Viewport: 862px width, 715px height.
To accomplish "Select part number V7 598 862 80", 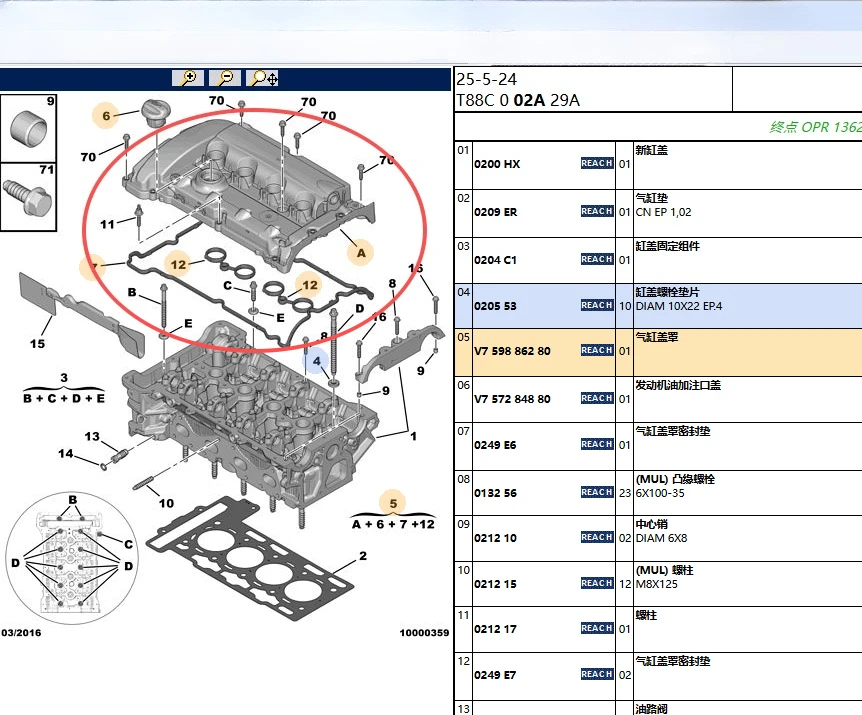I will pos(512,351).
